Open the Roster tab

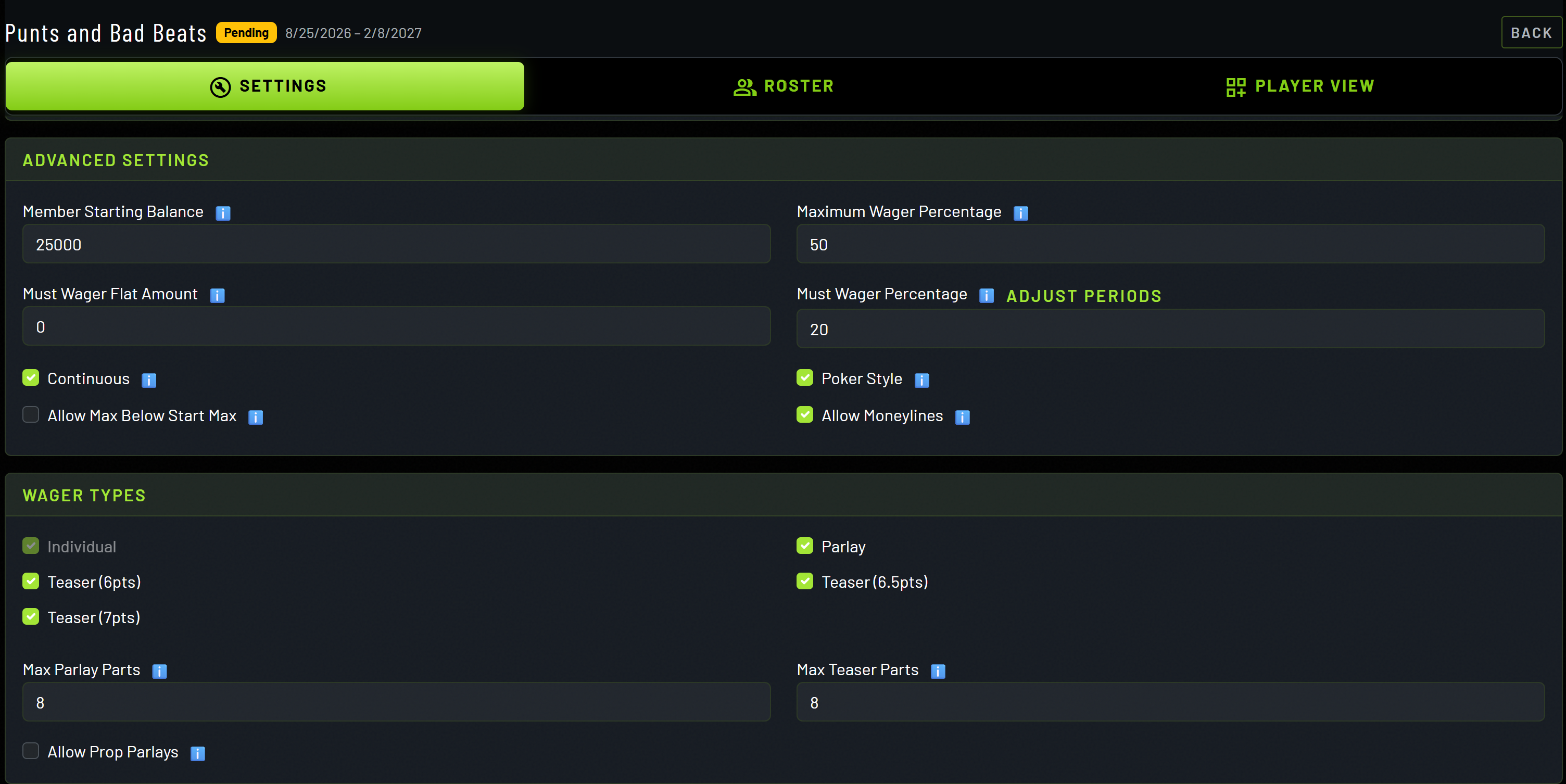pos(784,86)
